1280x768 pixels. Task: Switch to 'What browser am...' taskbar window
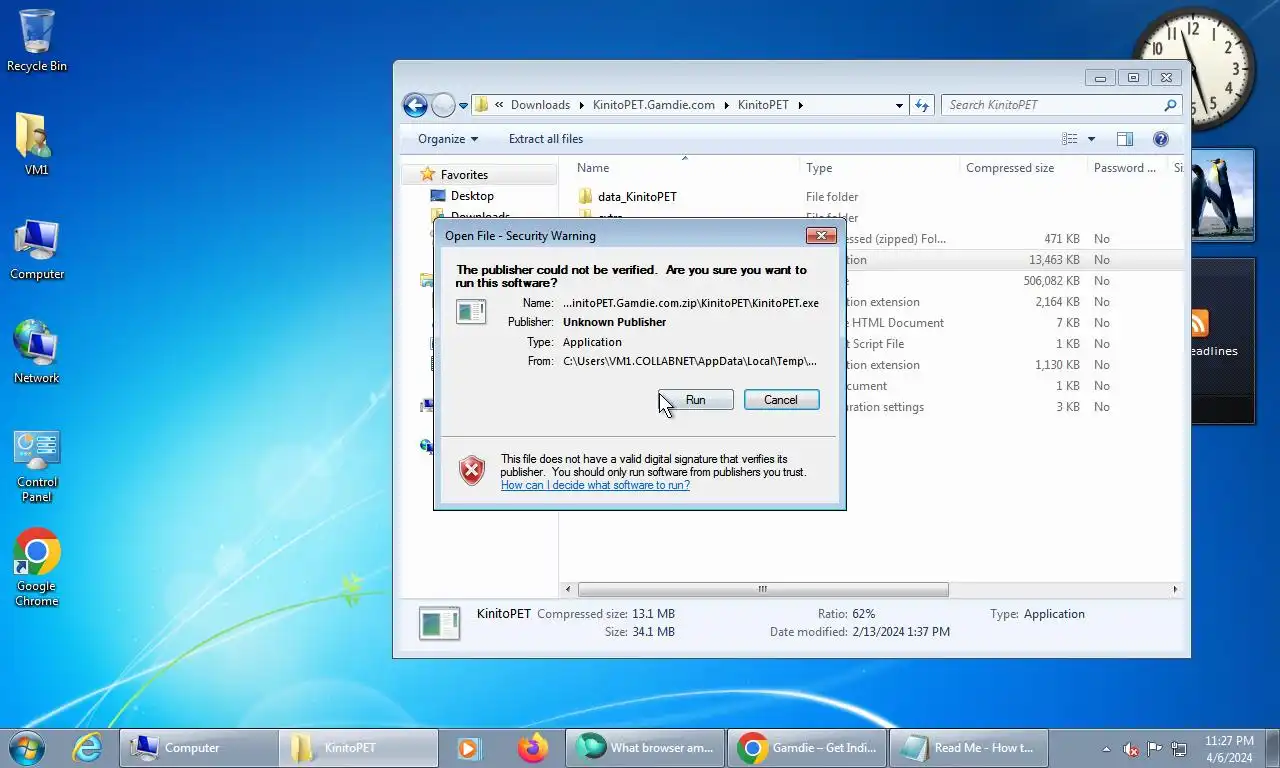(644, 748)
